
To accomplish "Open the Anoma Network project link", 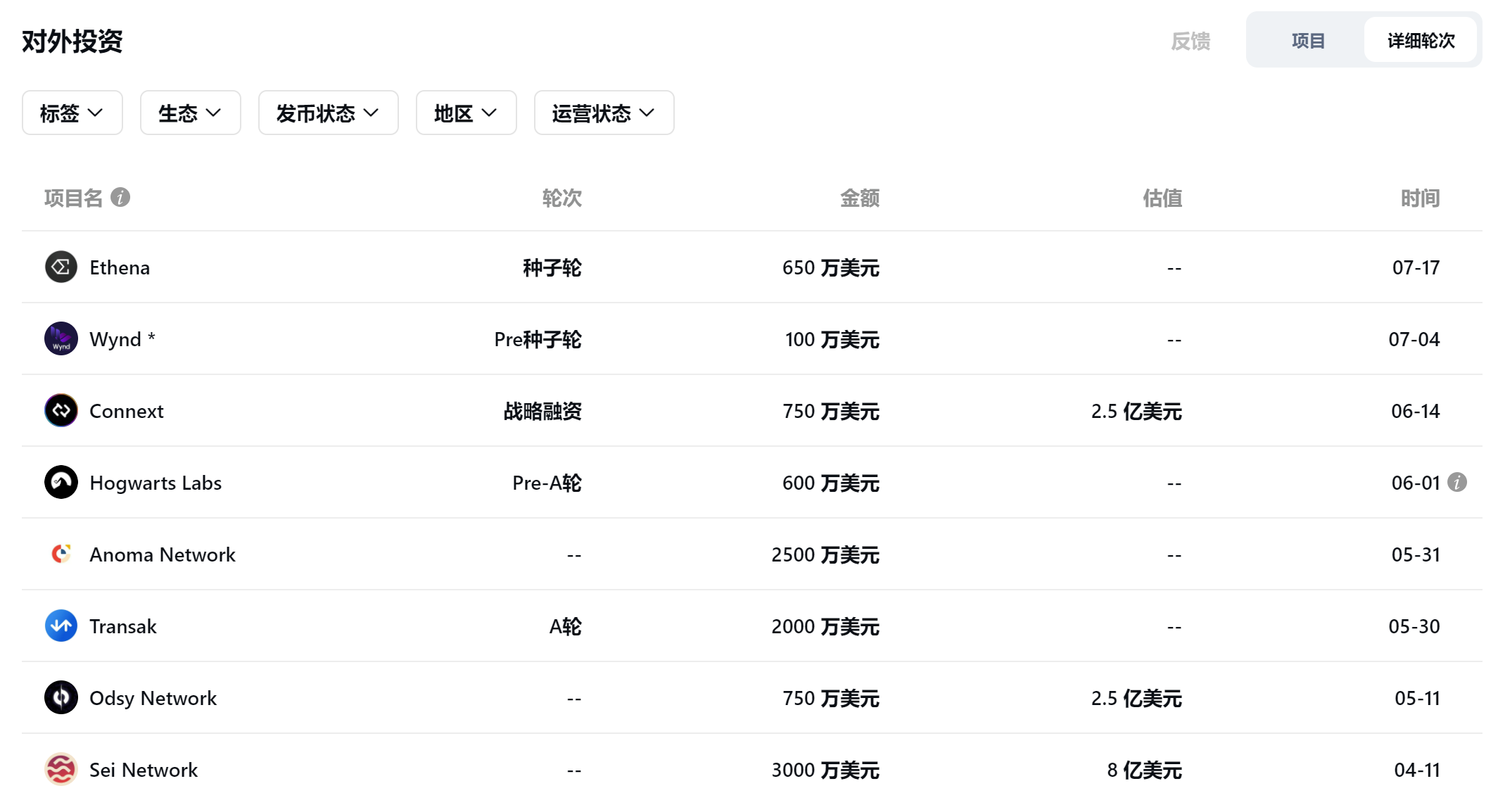I will click(163, 555).
